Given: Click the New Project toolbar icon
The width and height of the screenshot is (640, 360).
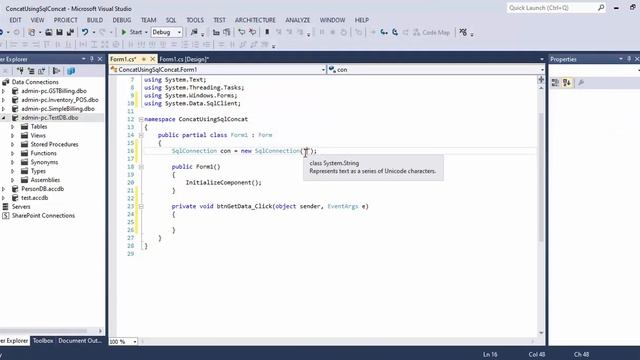Looking at the screenshot, I should pyautogui.click(x=31, y=32).
